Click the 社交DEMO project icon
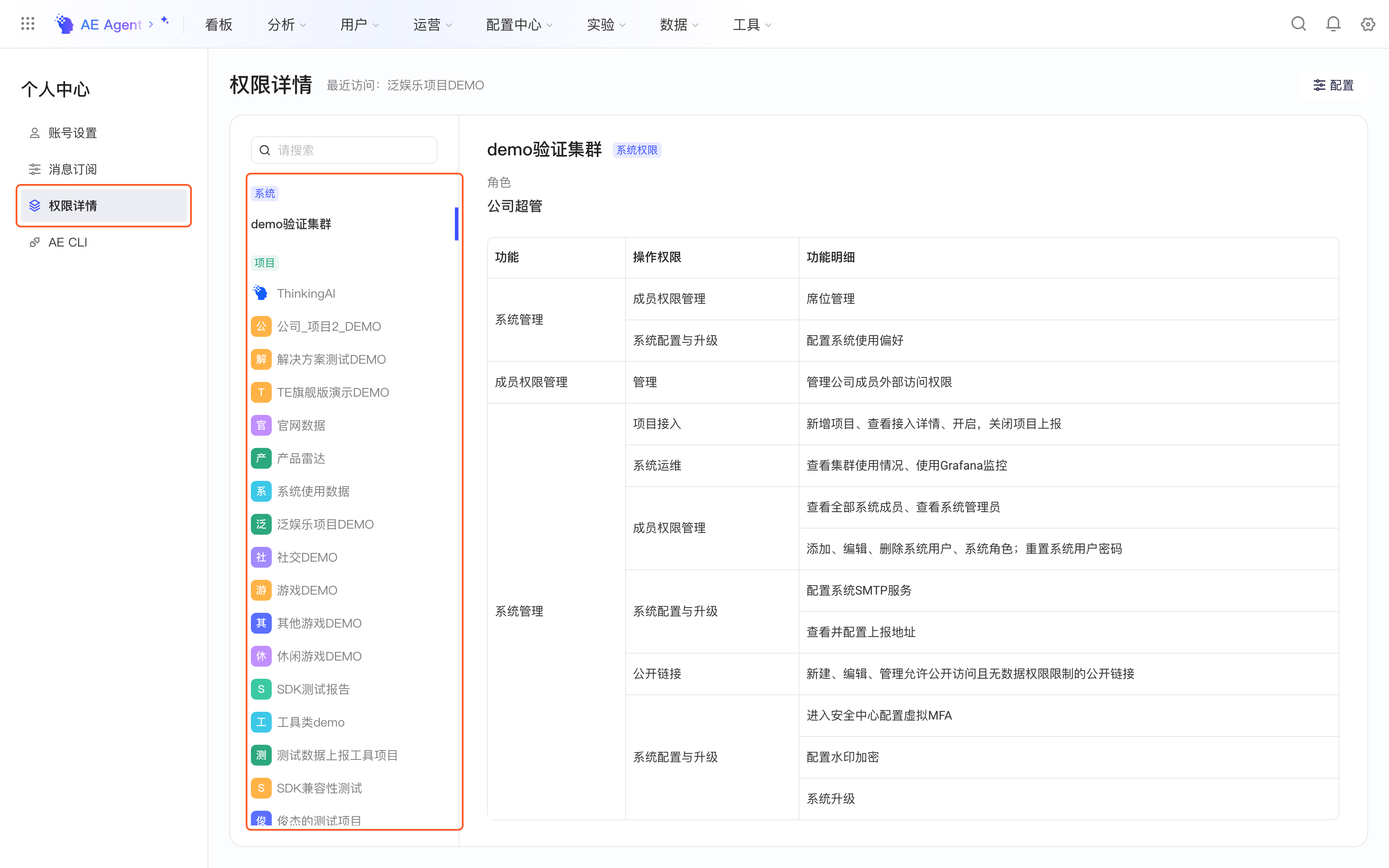This screenshot has width=1389, height=868. (261, 557)
